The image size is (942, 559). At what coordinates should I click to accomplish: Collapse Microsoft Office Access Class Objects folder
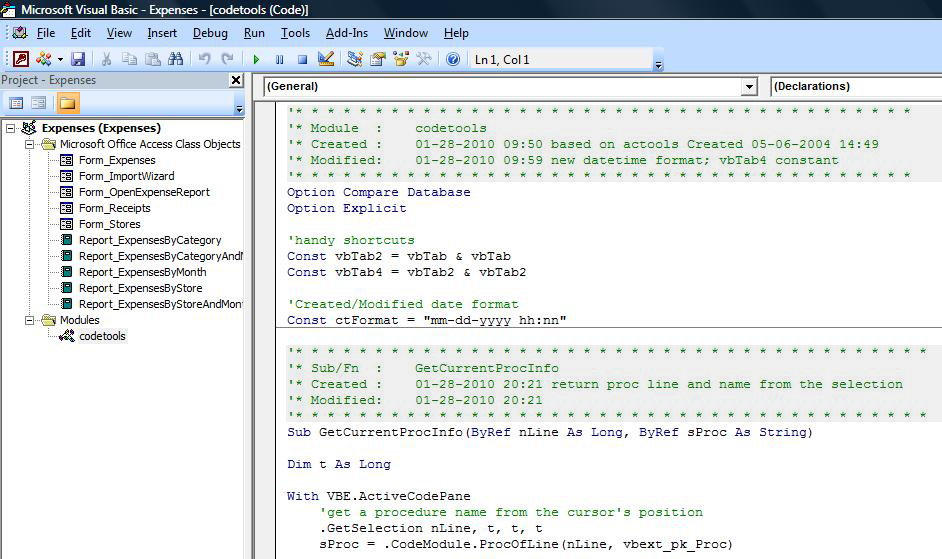29,144
